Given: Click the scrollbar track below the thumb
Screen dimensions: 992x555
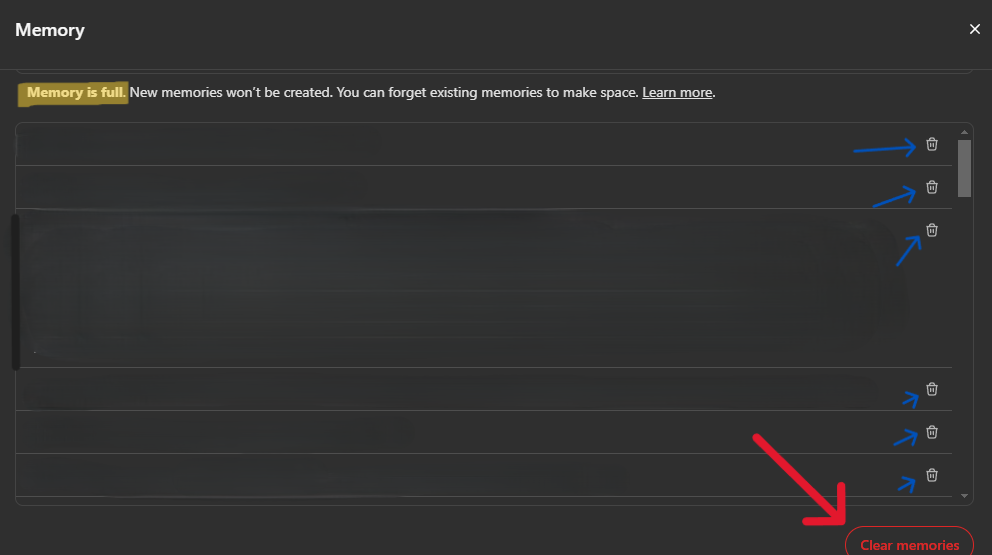Looking at the screenshot, I should (964, 344).
